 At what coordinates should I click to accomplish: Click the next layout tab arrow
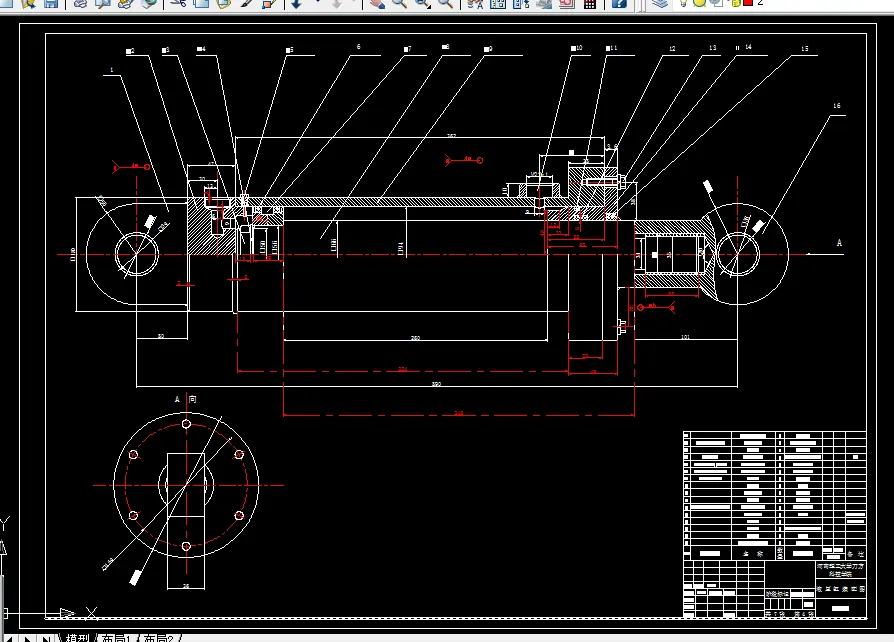[x=27, y=638]
